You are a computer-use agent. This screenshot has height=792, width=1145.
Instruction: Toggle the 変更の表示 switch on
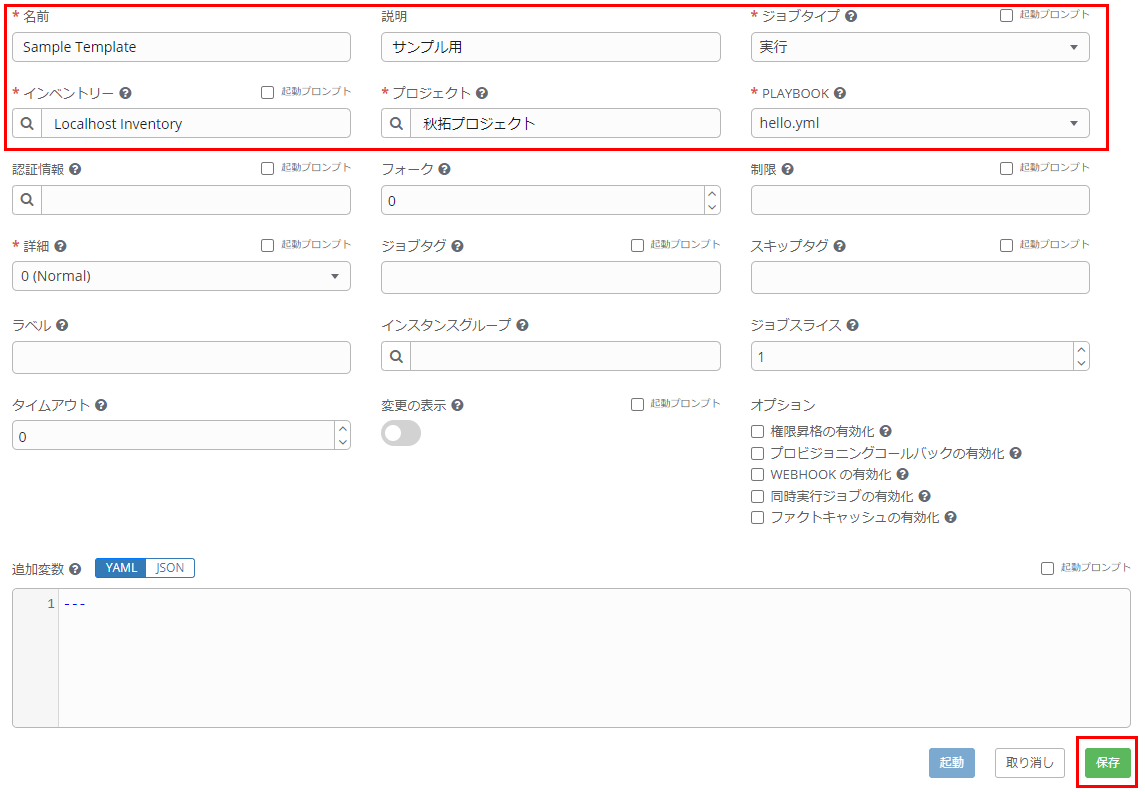(400, 432)
